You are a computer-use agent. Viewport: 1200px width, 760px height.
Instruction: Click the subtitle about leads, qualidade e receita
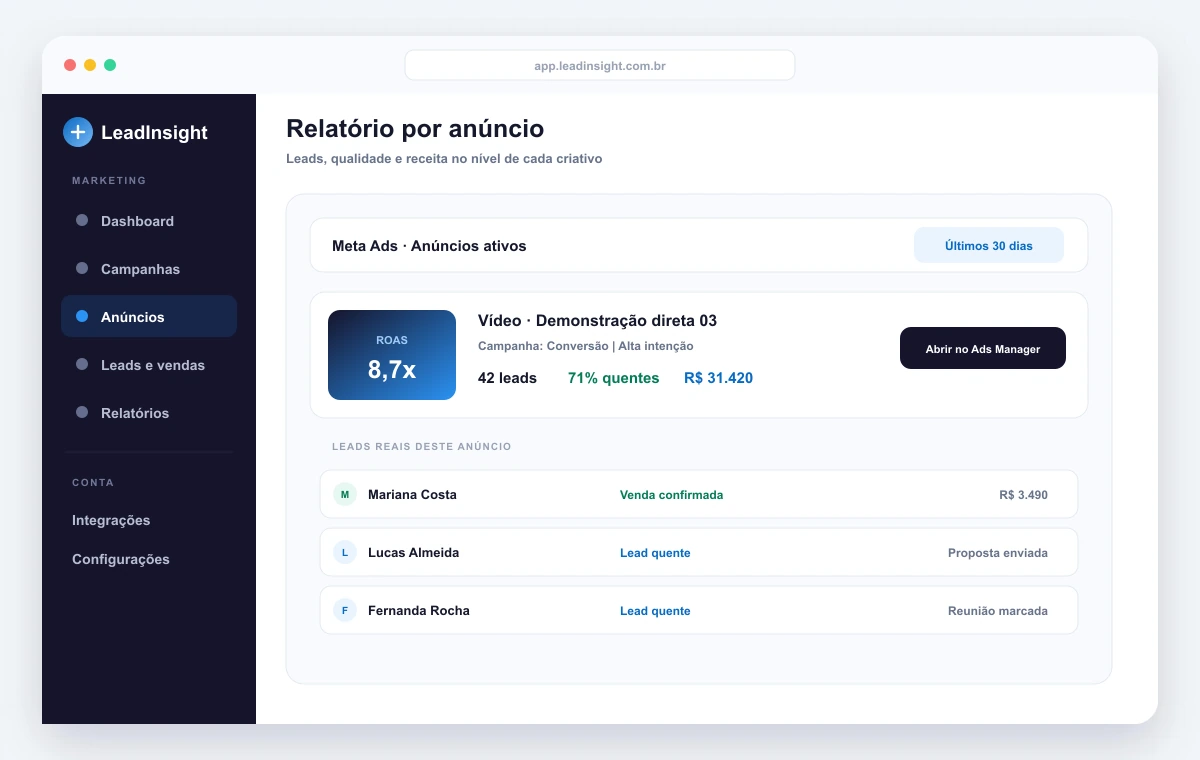(x=444, y=159)
